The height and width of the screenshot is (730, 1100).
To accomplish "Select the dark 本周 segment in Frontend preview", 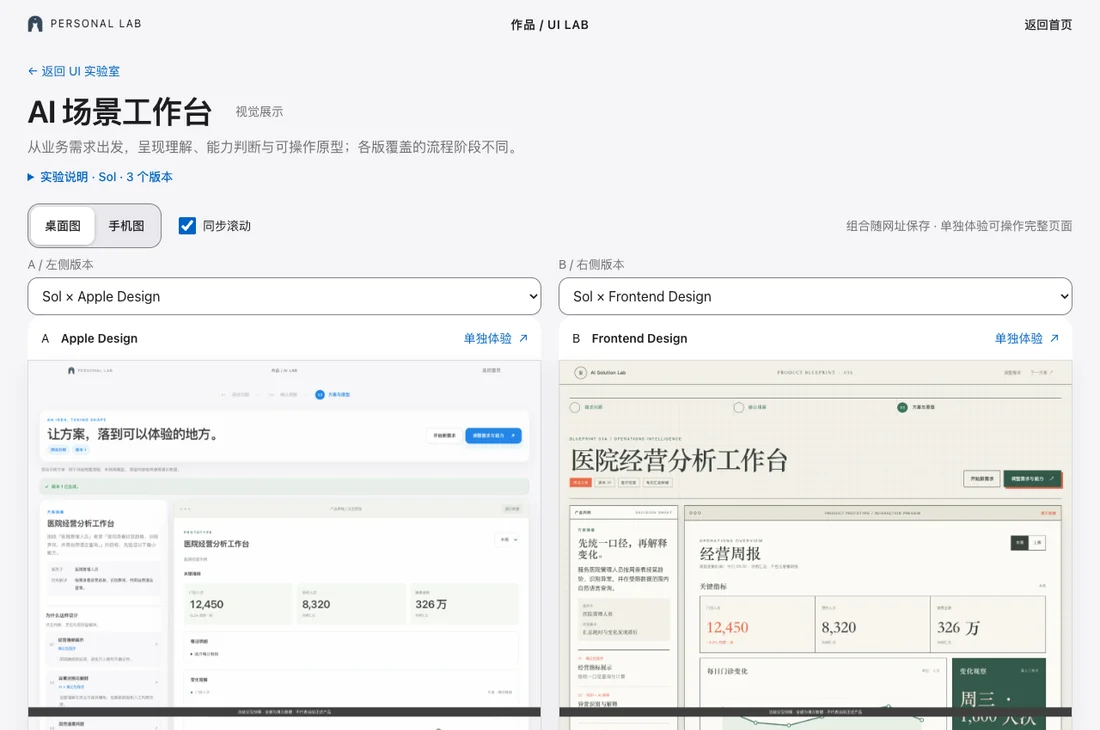I will 1019,543.
